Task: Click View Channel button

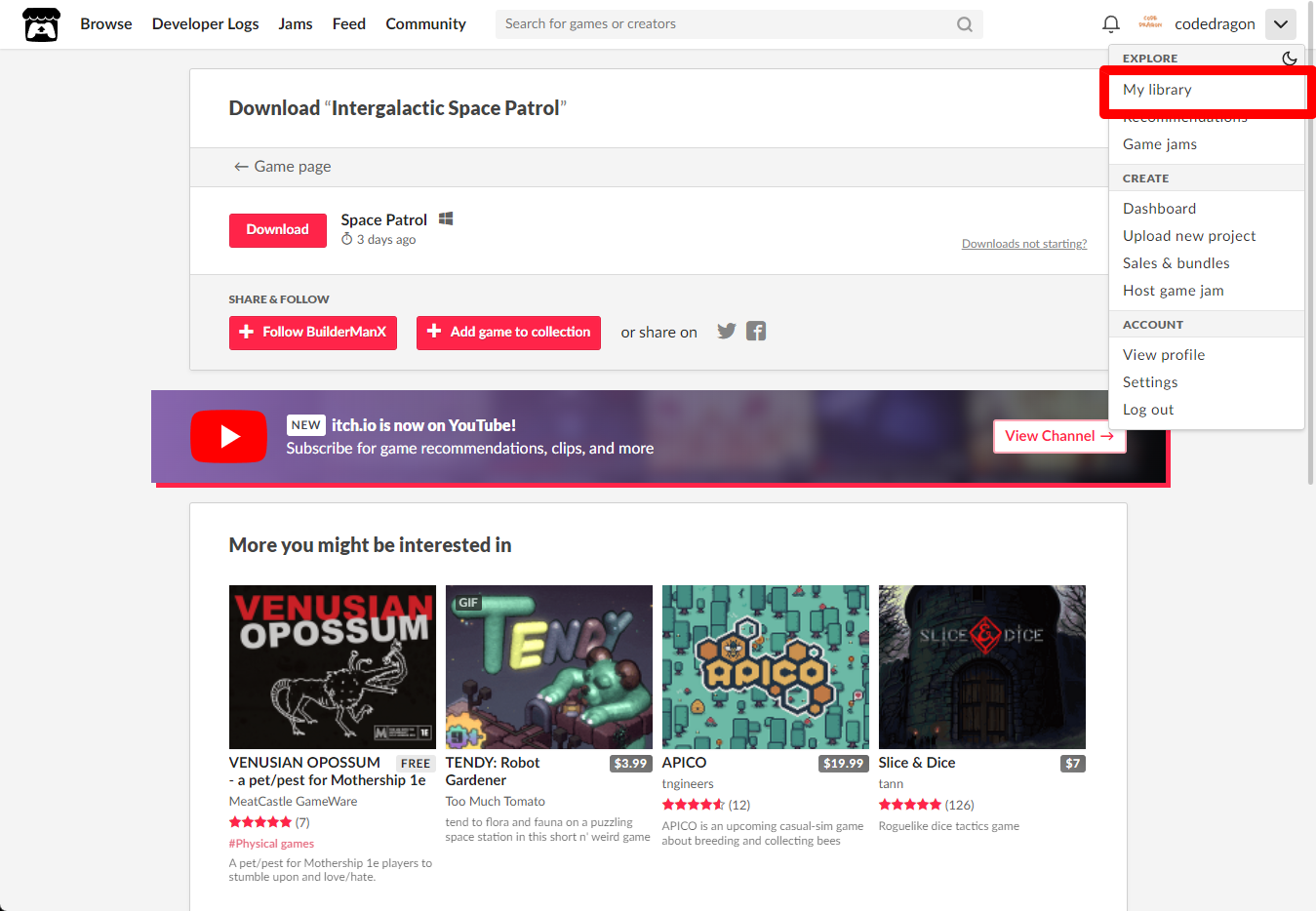Action: tap(1059, 436)
